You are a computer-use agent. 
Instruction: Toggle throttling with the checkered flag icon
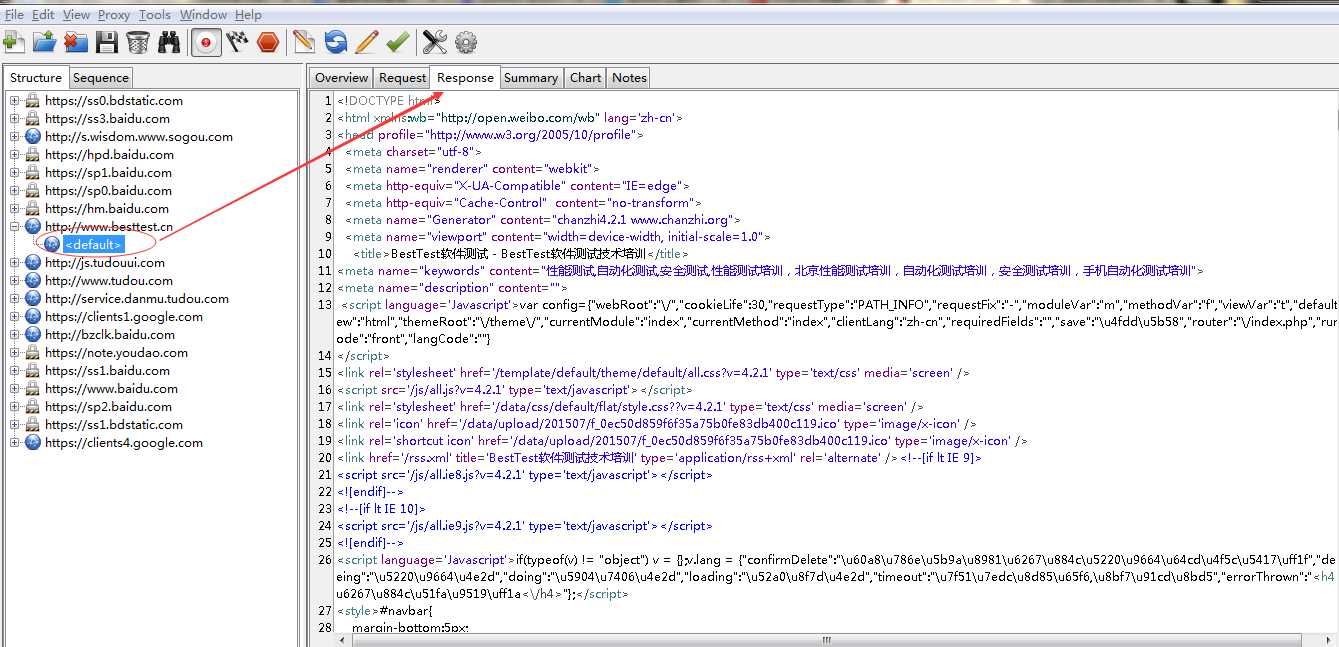(x=237, y=42)
